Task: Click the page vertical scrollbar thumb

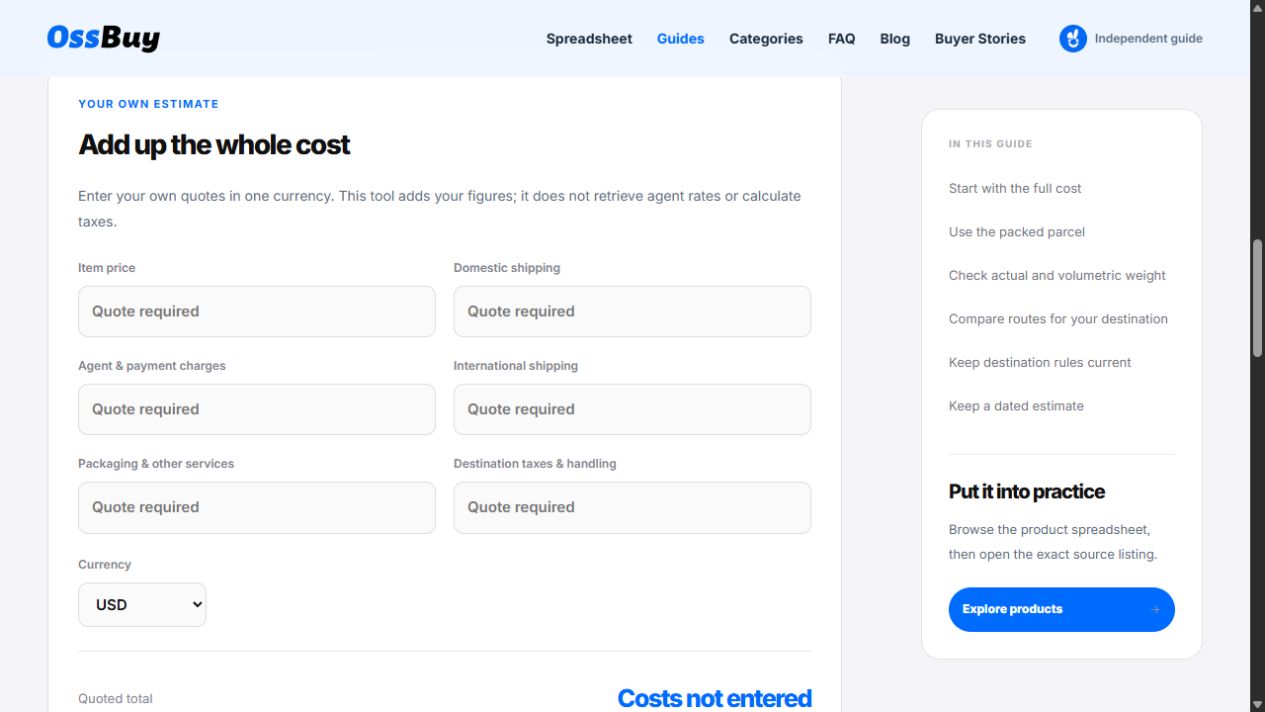Action: [x=1257, y=298]
